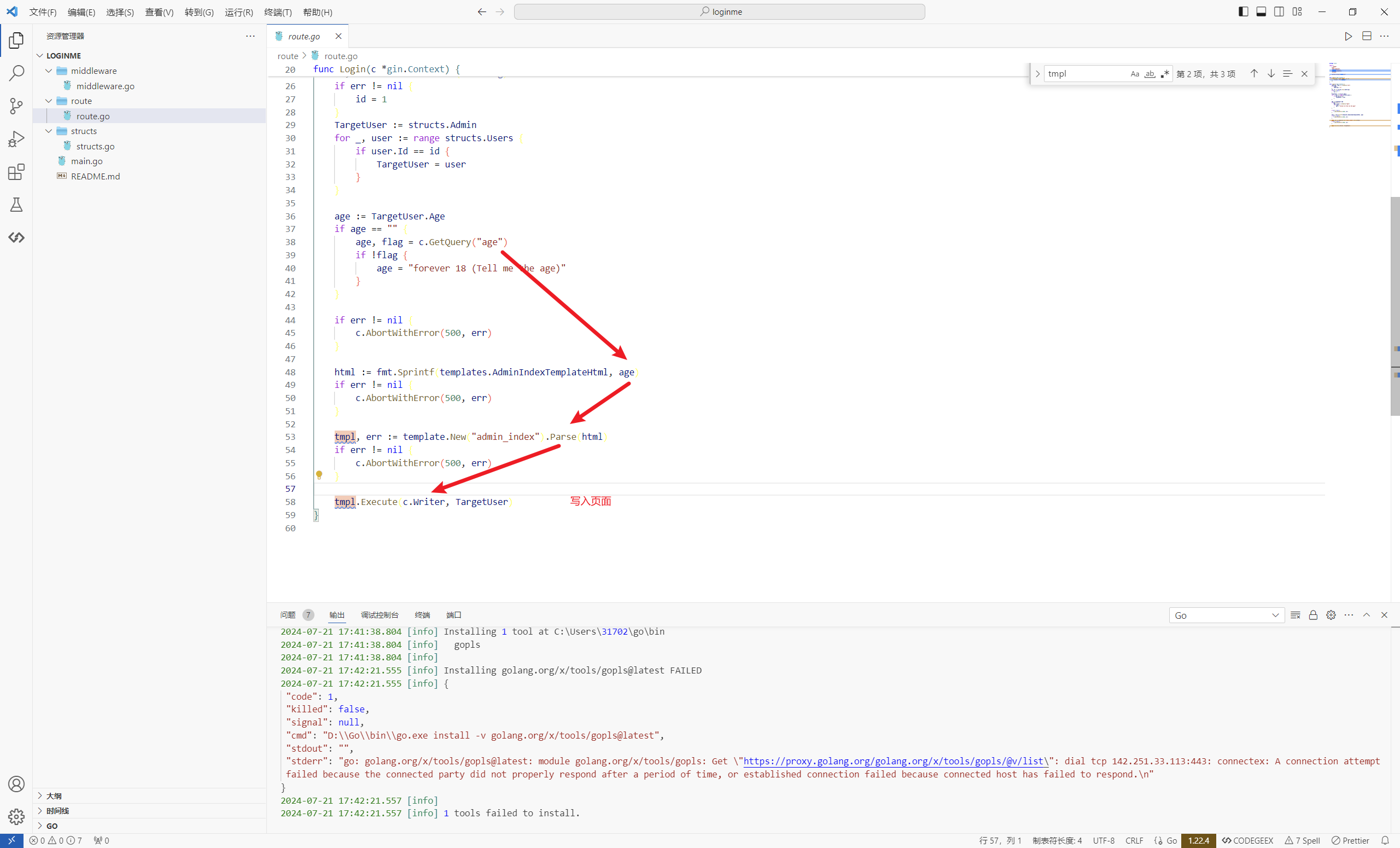Open Source Control view in activity bar
Screen dimensions: 1400x848
(16, 106)
